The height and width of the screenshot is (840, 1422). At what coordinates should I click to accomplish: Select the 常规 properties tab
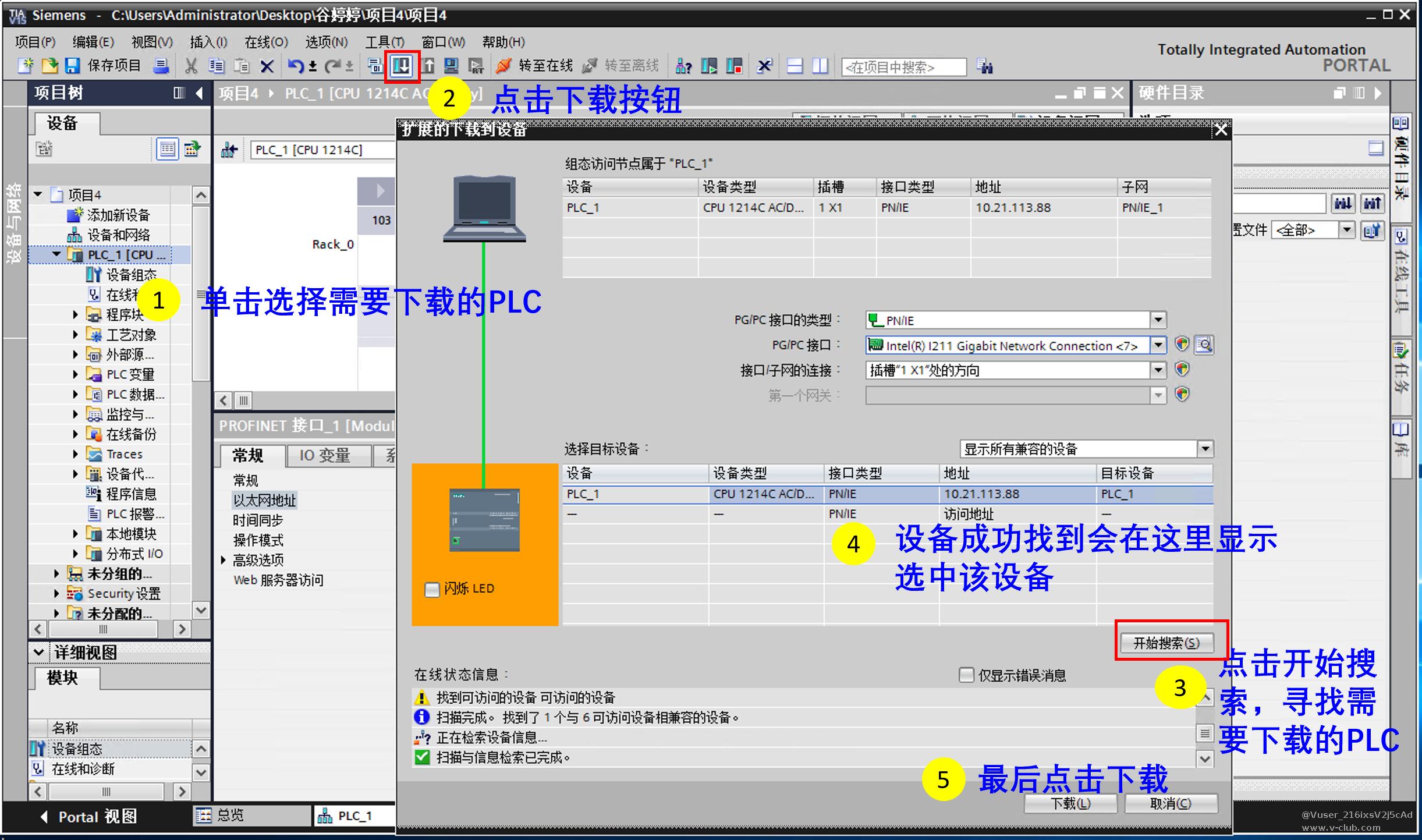tap(251, 456)
